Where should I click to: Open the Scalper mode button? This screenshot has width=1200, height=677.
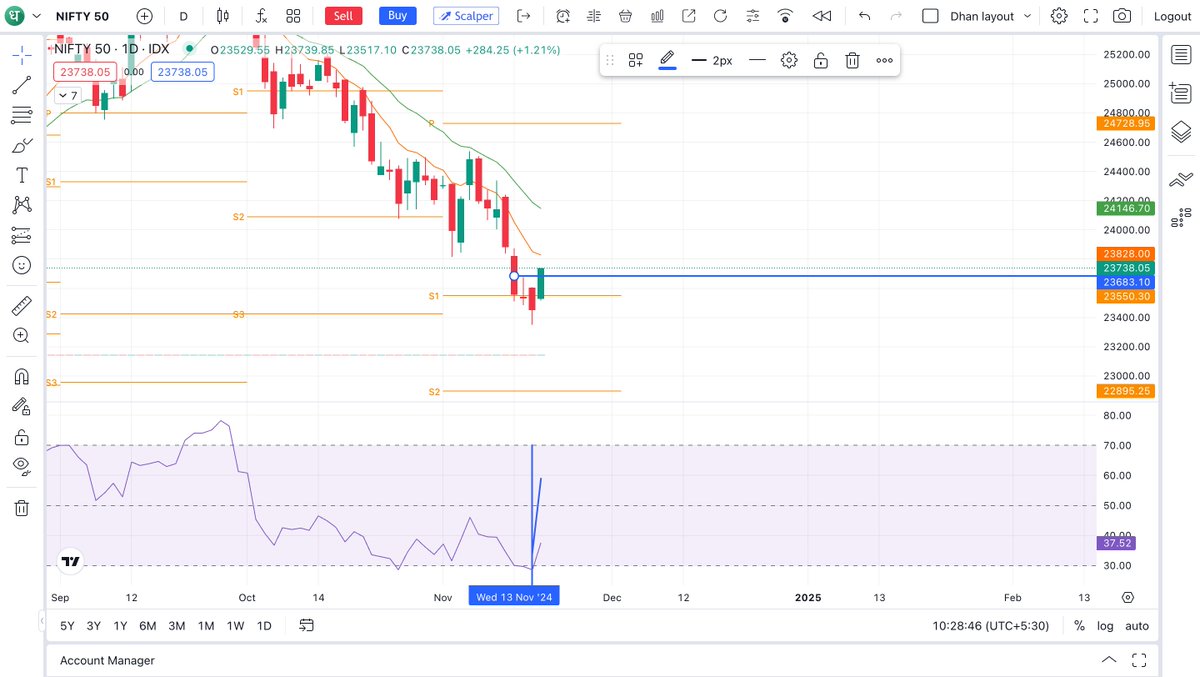point(466,16)
